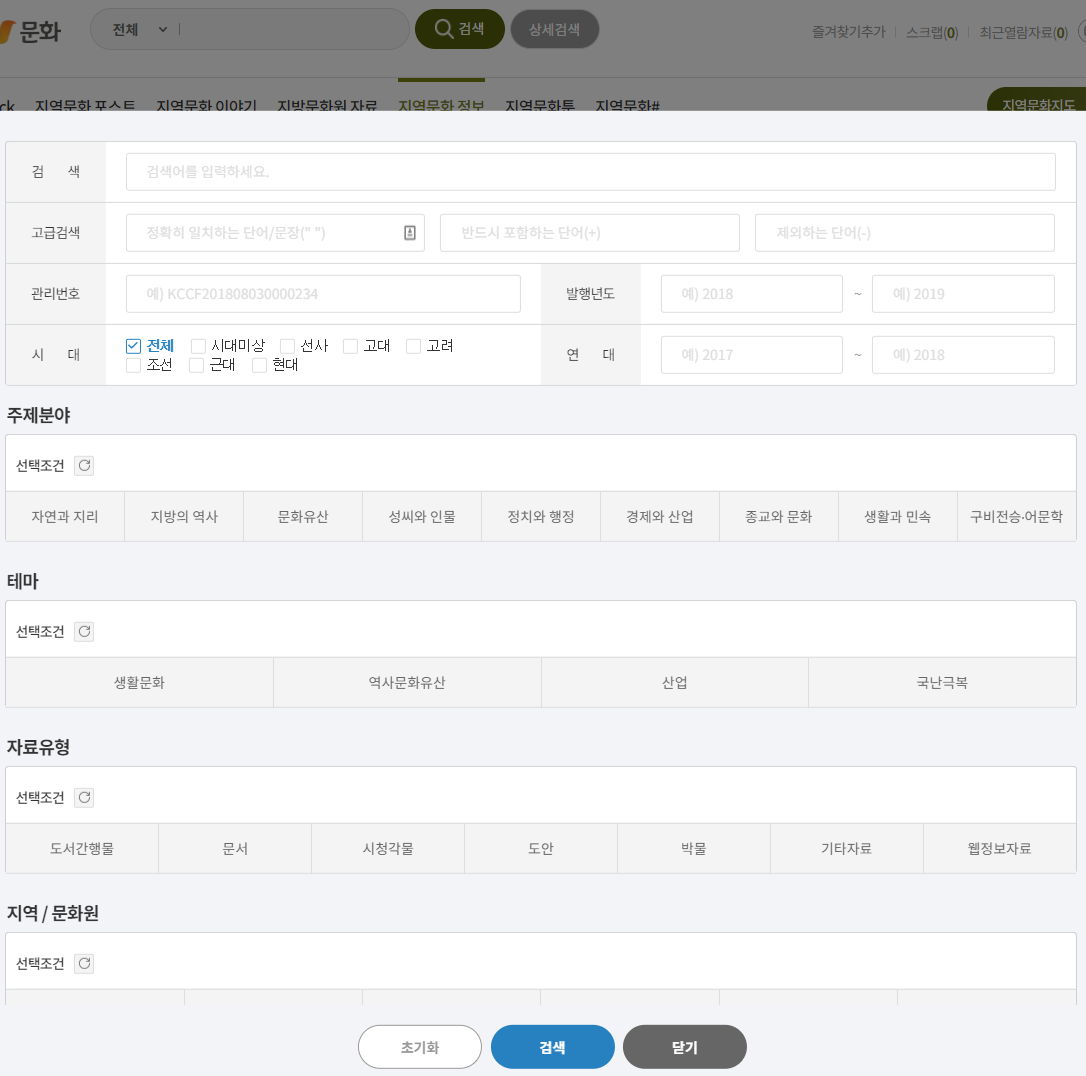
Task: Open the 전체 search scope dropdown
Action: tap(140, 30)
